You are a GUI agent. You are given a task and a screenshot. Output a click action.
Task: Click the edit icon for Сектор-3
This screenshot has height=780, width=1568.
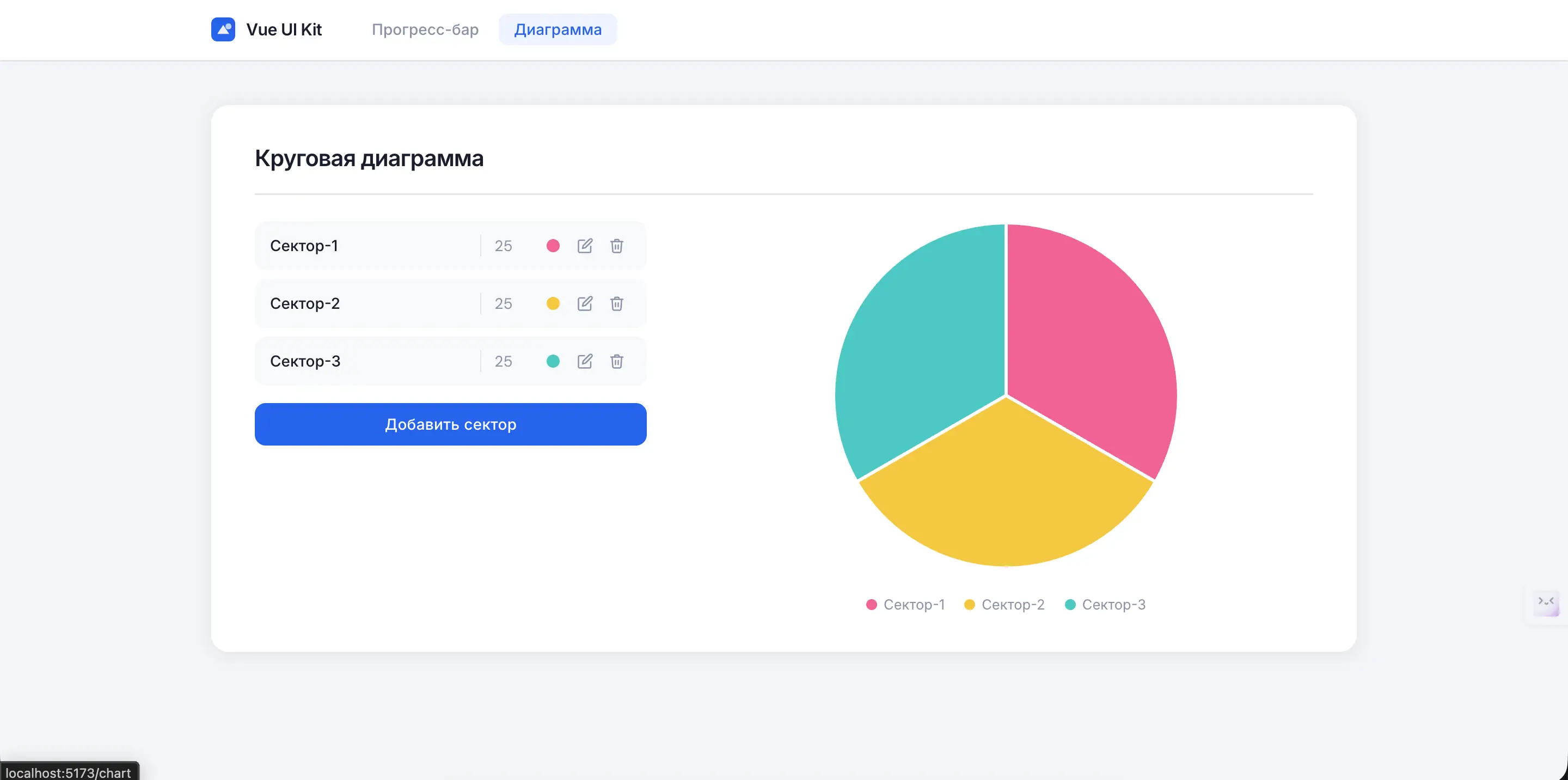585,361
